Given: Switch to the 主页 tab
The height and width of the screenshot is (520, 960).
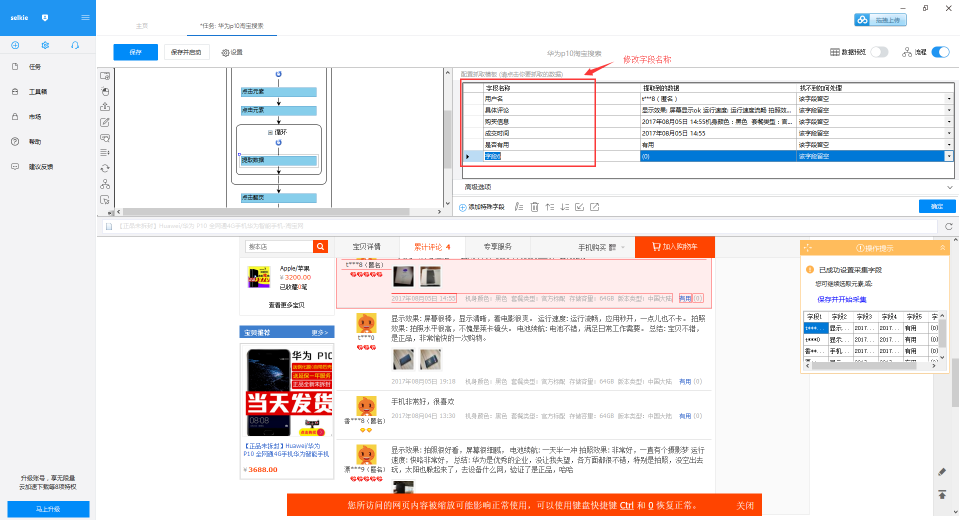Looking at the screenshot, I should coord(142,26).
